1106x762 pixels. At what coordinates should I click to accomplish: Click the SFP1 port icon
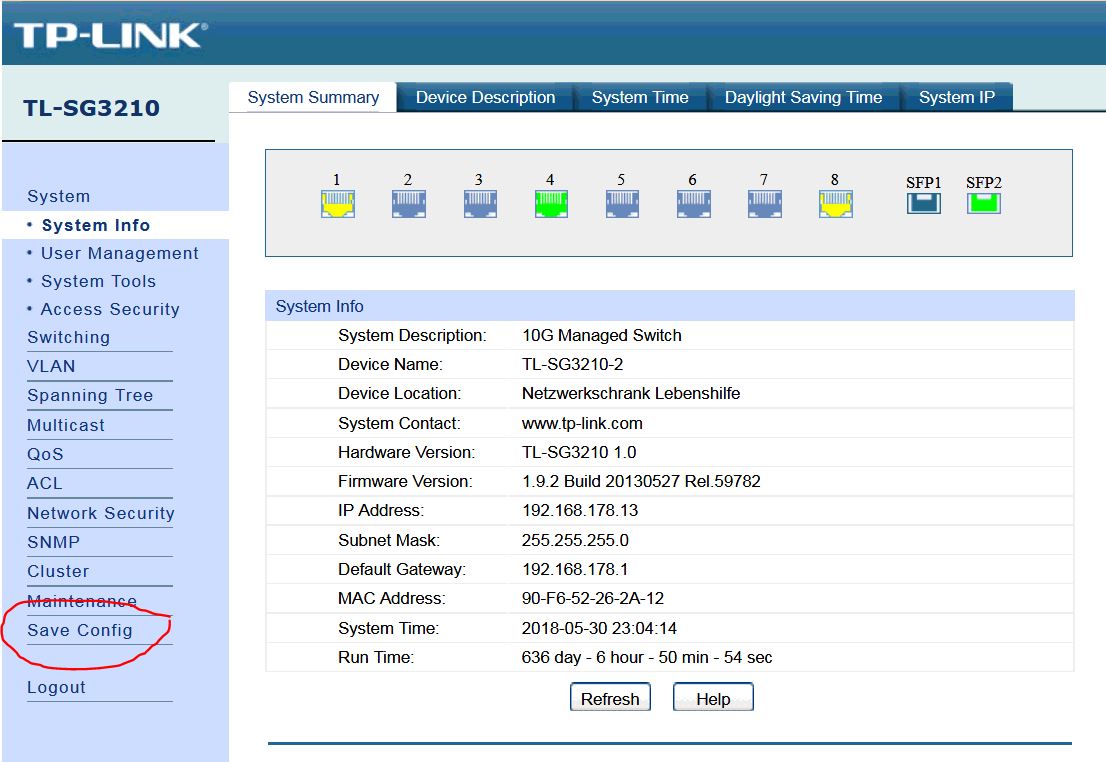(x=924, y=203)
